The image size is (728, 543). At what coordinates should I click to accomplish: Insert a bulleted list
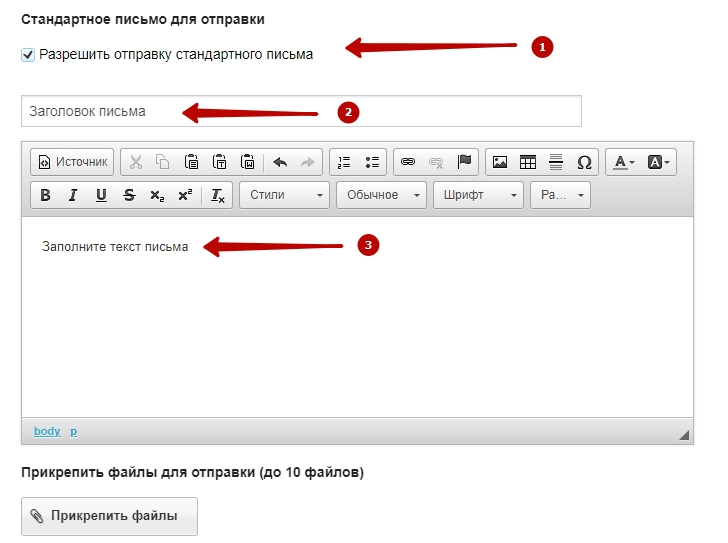(372, 162)
